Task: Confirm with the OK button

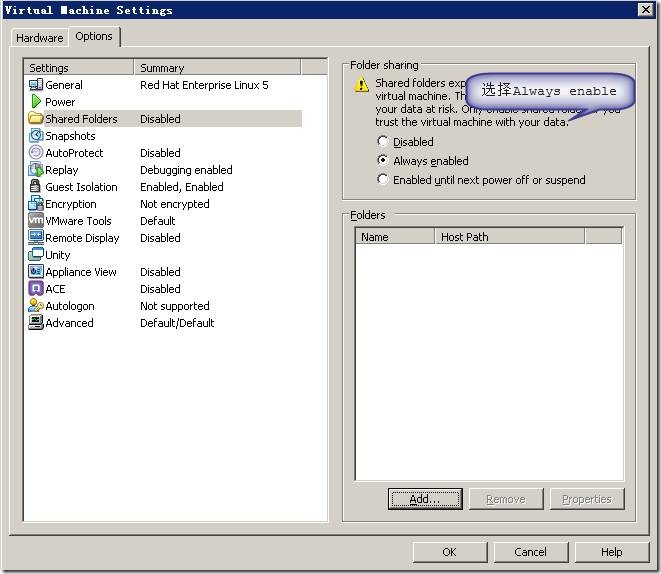Action: point(449,552)
